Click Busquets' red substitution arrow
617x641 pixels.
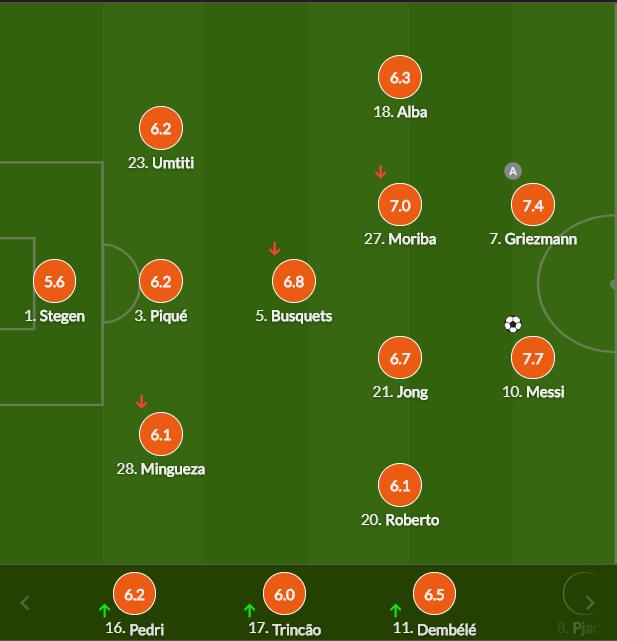(275, 249)
